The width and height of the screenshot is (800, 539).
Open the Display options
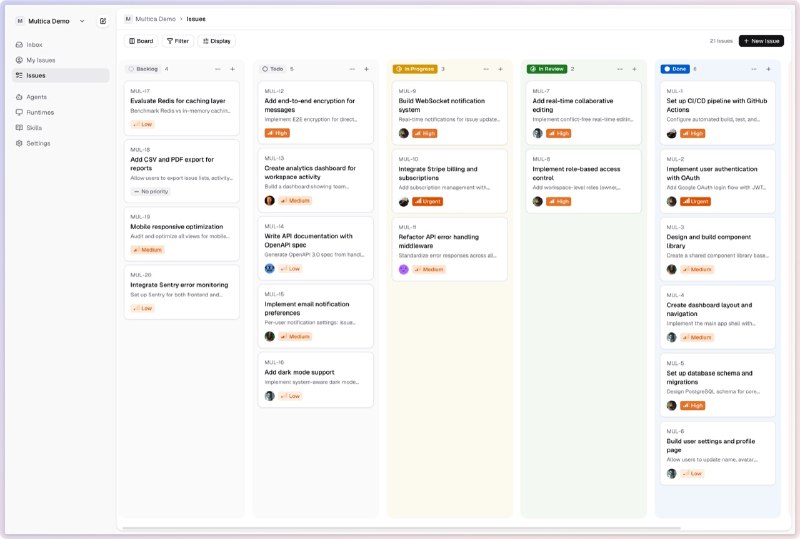[x=216, y=41]
